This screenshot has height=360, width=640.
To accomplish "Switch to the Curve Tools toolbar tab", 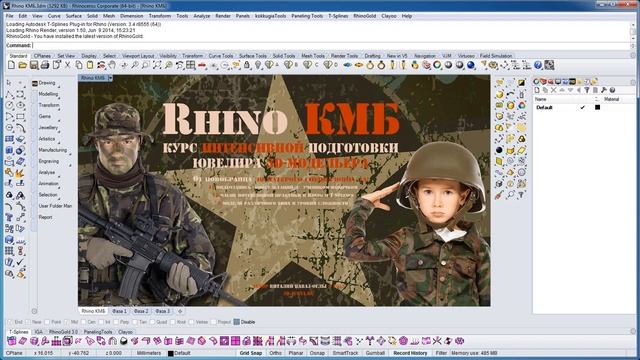I will 221,56.
